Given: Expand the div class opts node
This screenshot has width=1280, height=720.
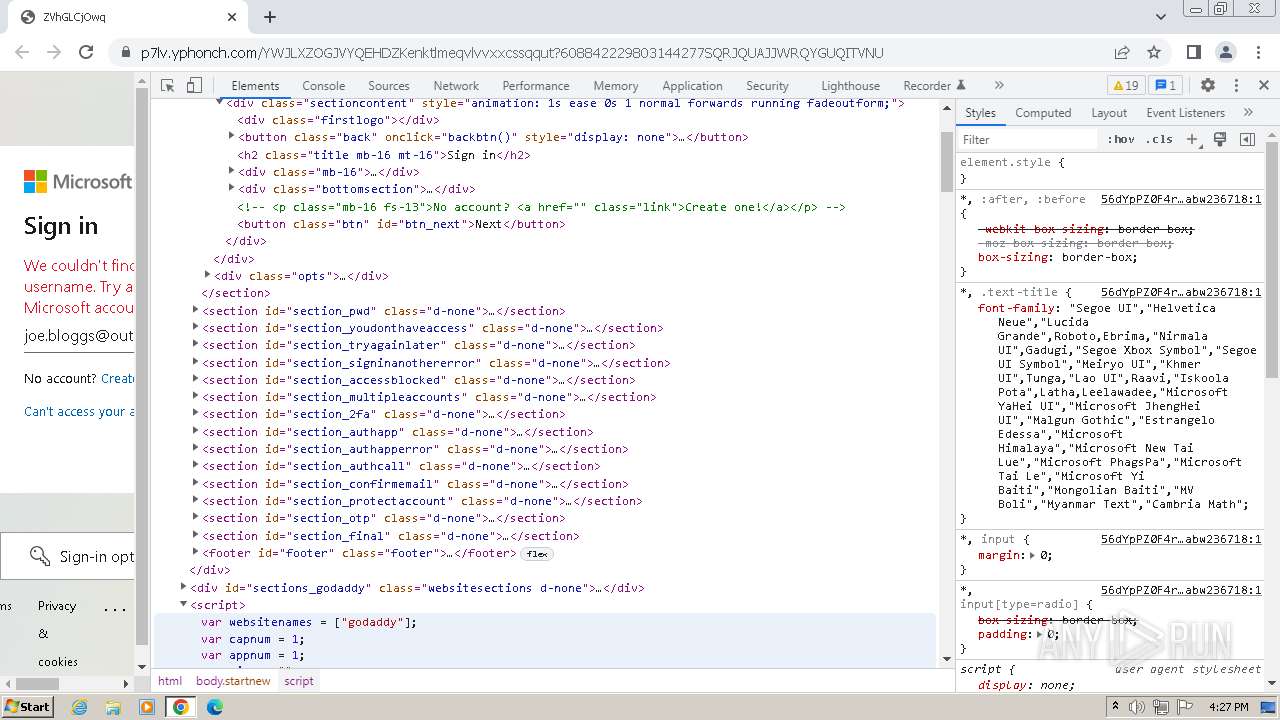Looking at the screenshot, I should pyautogui.click(x=208, y=275).
